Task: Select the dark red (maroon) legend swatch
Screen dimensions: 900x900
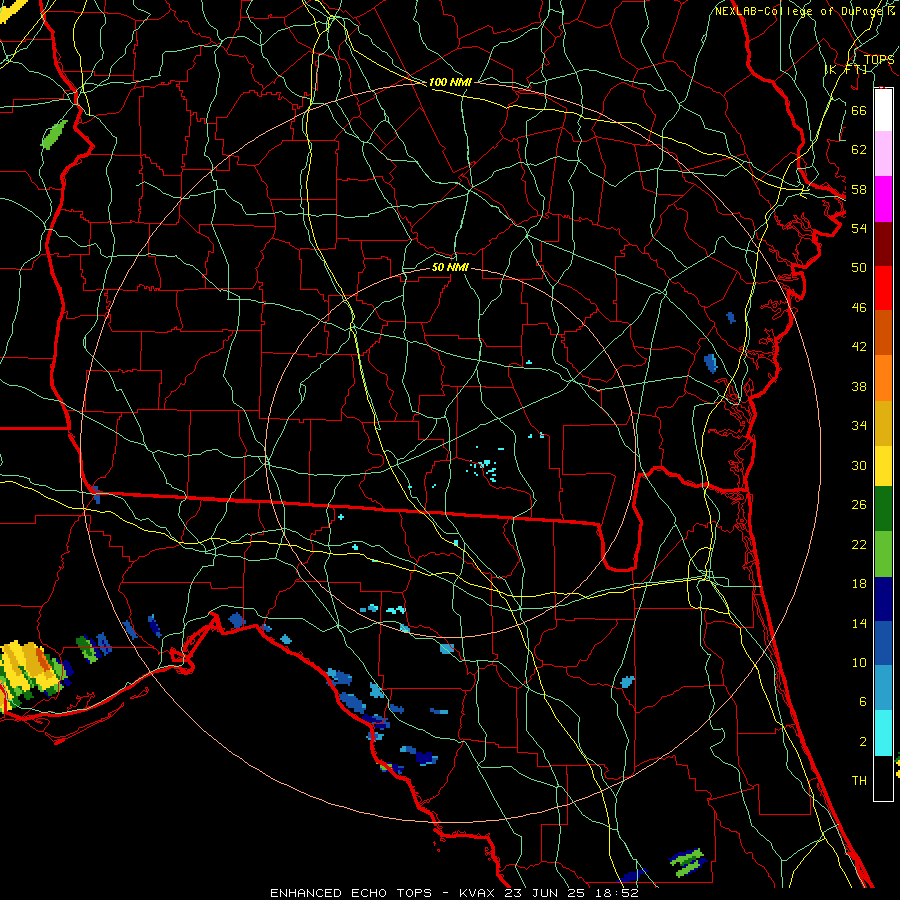Action: coord(883,244)
